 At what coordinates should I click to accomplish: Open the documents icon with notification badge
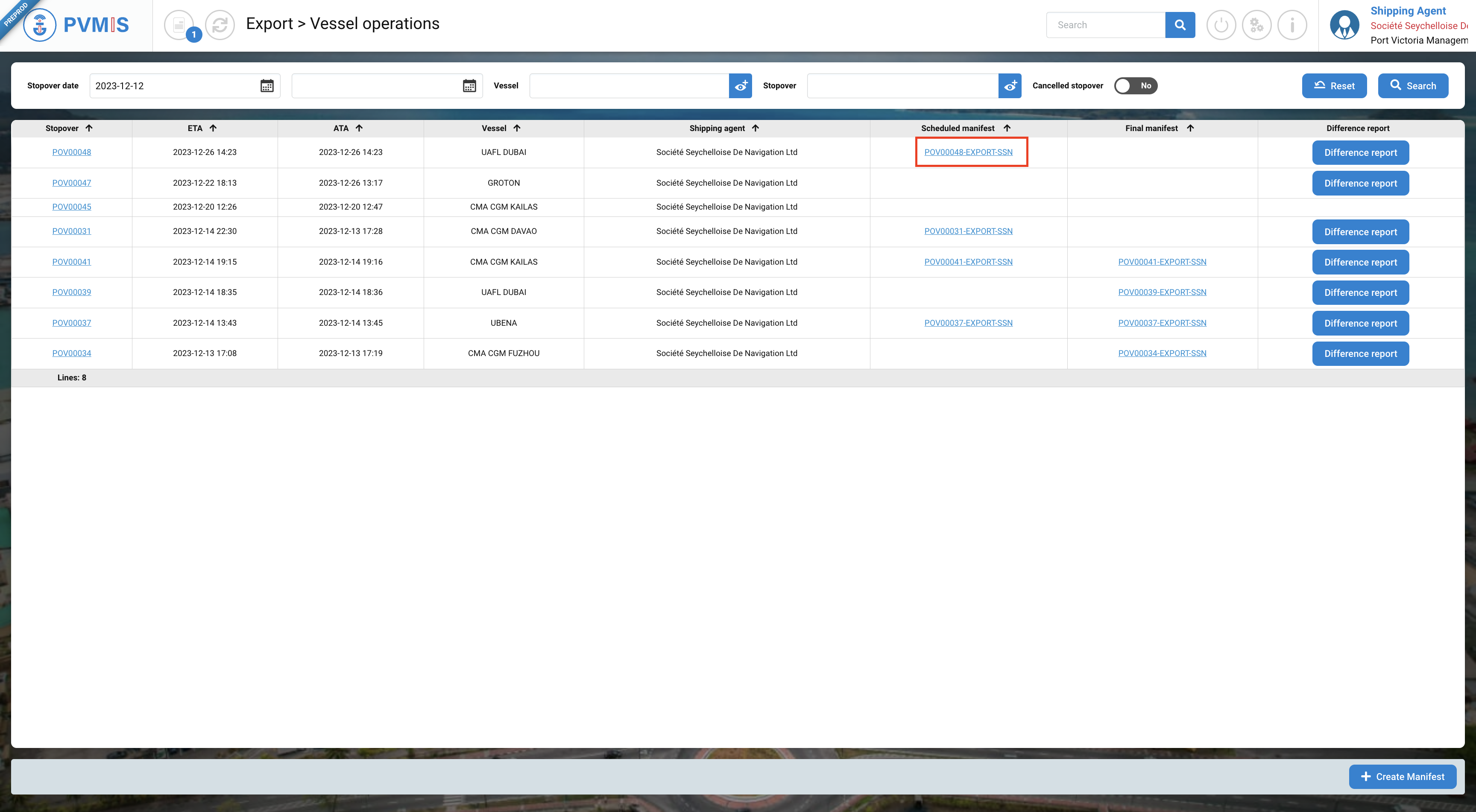point(179,25)
